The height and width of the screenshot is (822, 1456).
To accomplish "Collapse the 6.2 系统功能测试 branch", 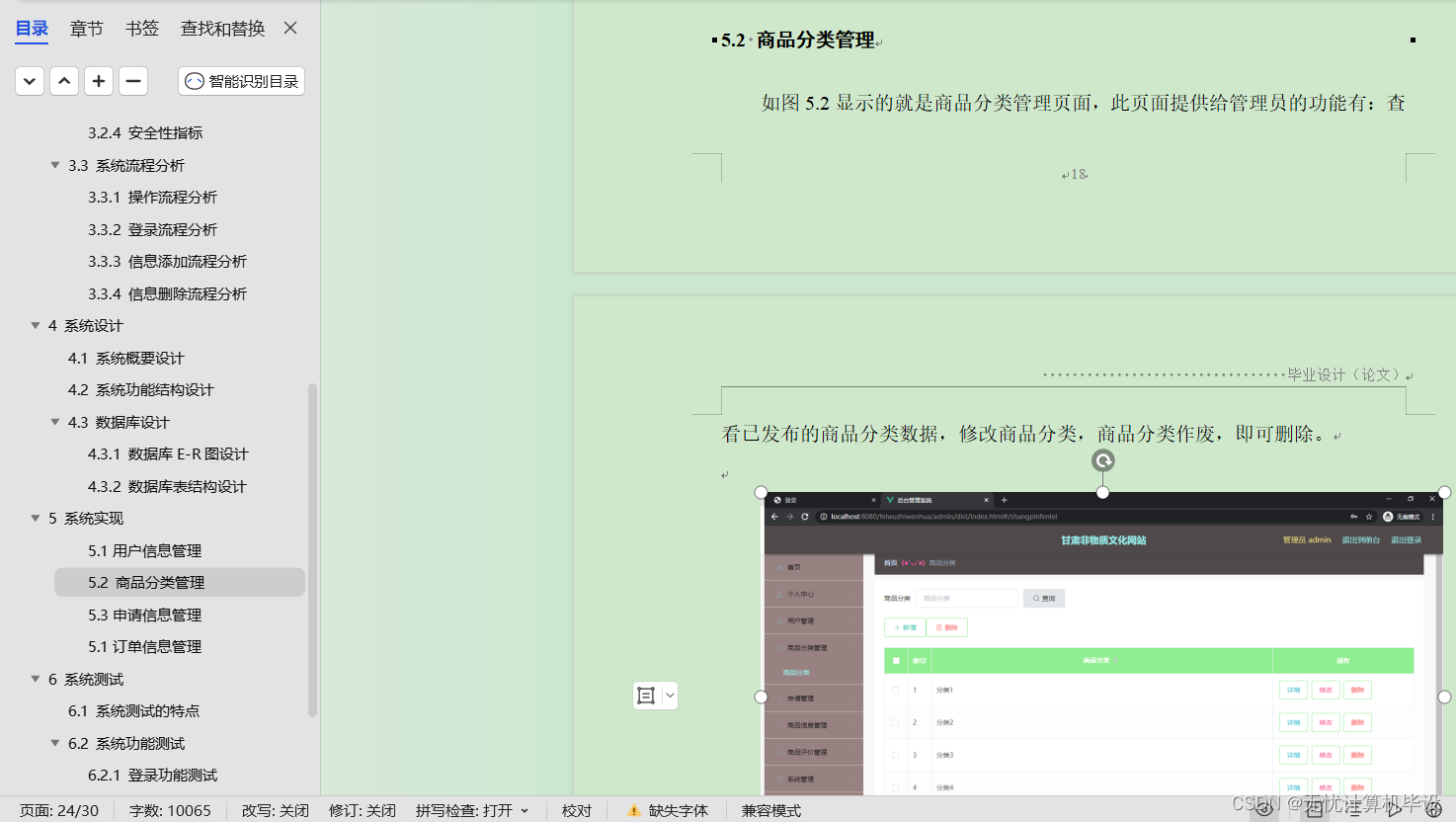I will click(54, 743).
